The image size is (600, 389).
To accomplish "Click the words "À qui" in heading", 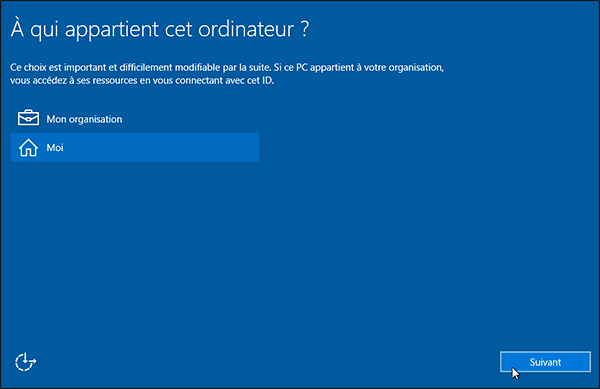I will coord(34,29).
